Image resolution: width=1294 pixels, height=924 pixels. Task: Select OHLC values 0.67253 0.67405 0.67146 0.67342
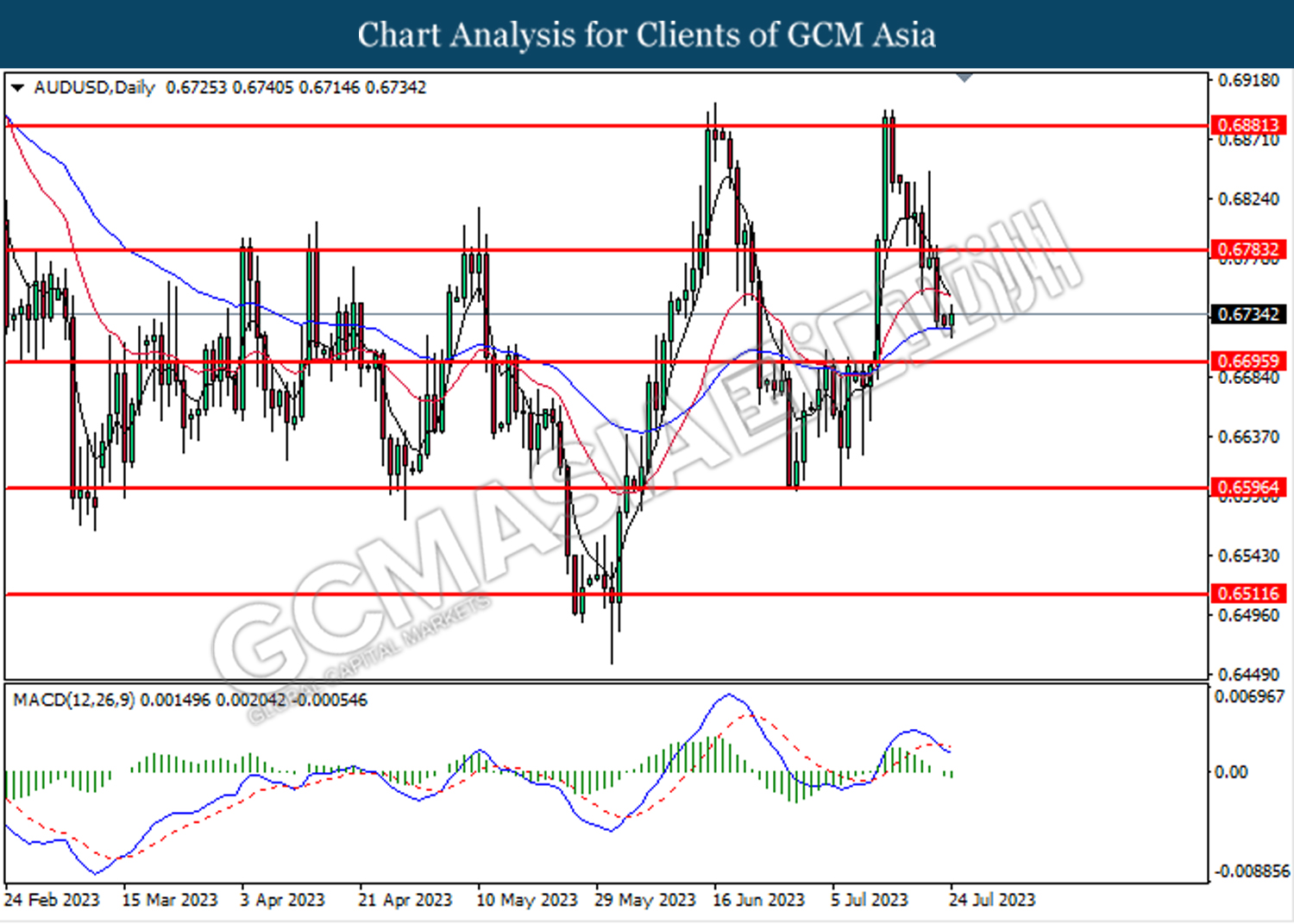[x=296, y=87]
